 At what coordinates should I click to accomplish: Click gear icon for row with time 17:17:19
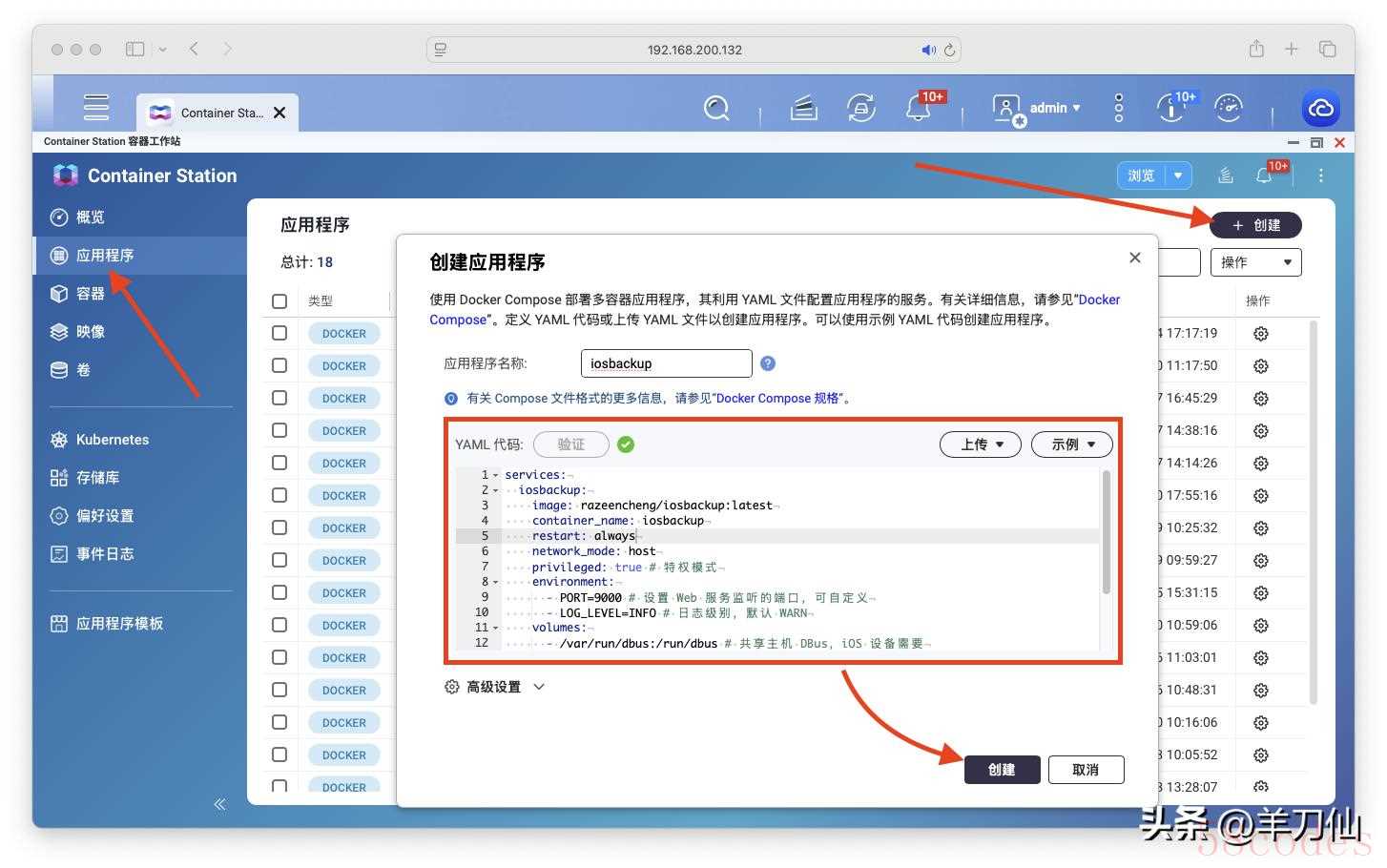(1261, 334)
